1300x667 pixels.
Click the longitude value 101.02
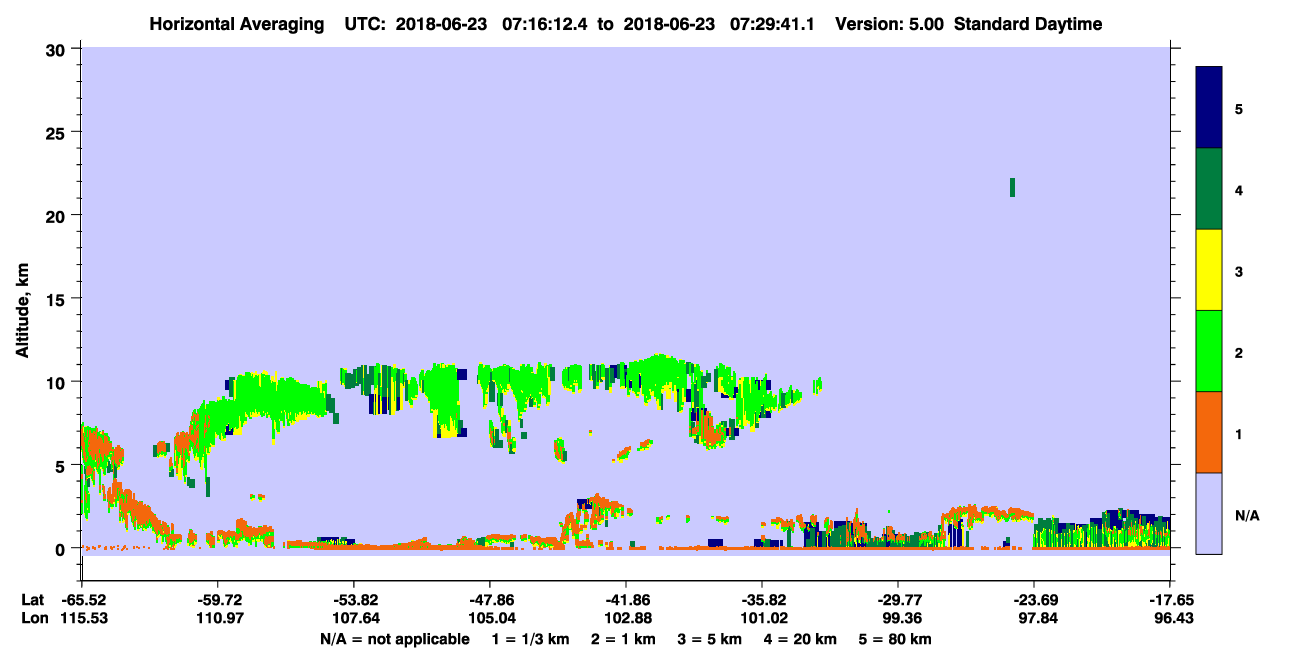762,619
